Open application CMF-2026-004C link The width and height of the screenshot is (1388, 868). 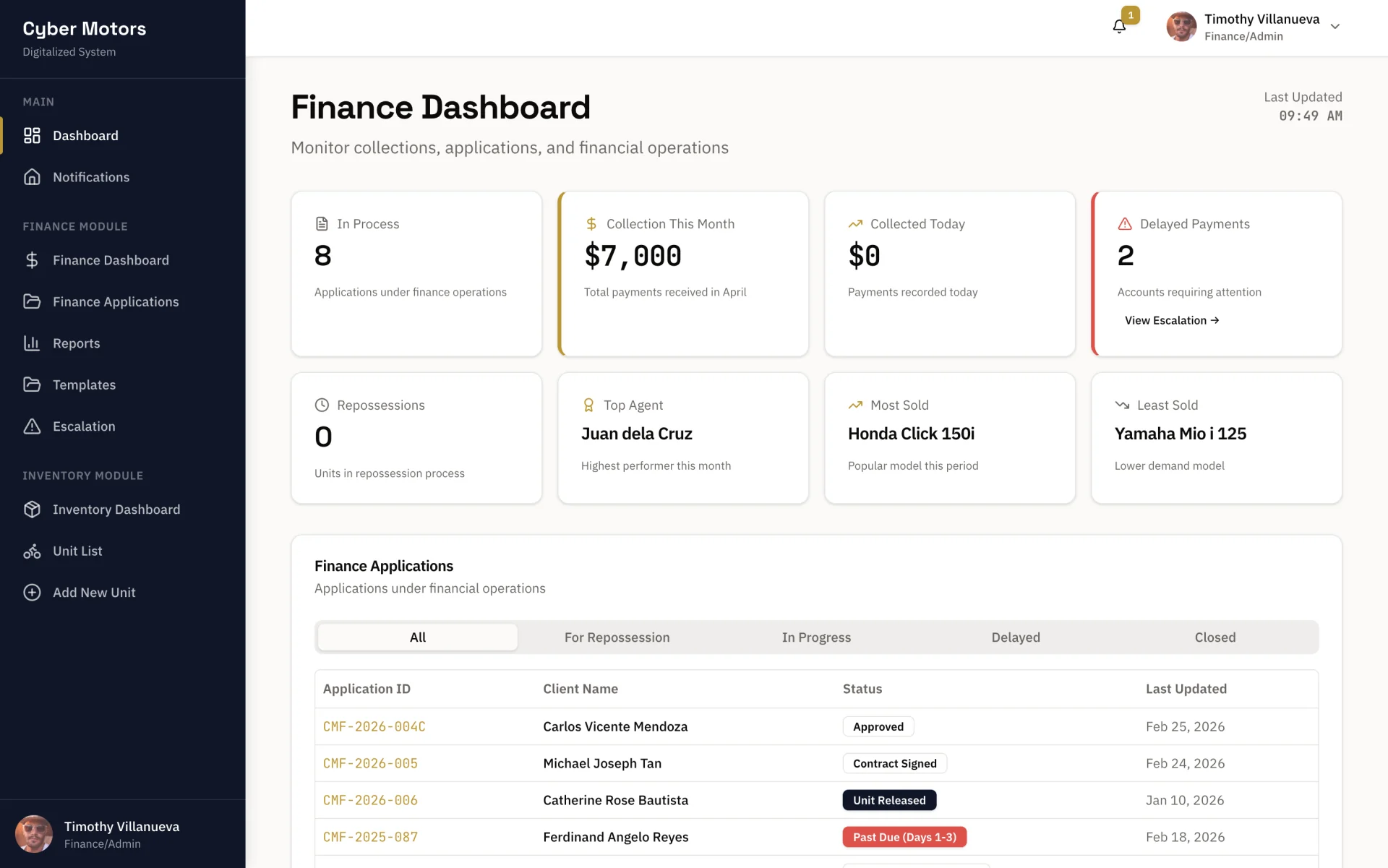(x=374, y=726)
